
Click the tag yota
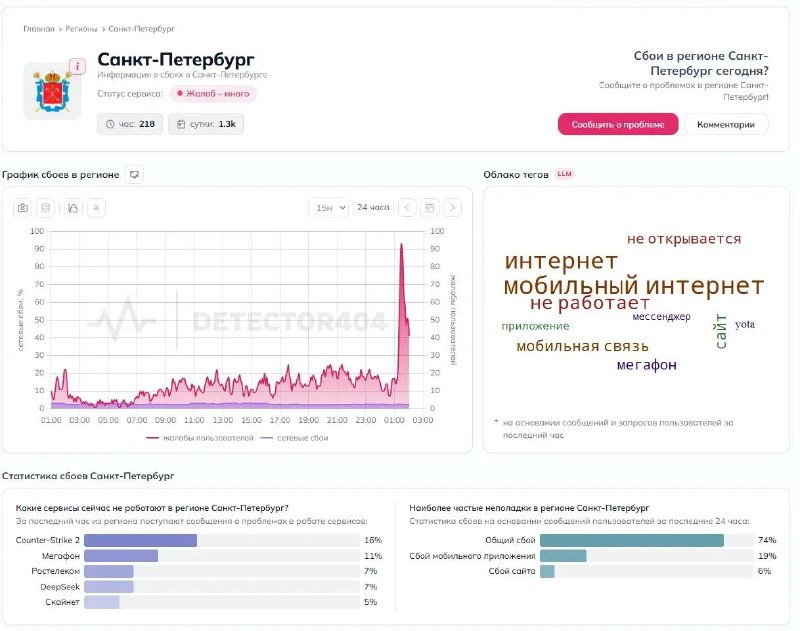pos(745,324)
